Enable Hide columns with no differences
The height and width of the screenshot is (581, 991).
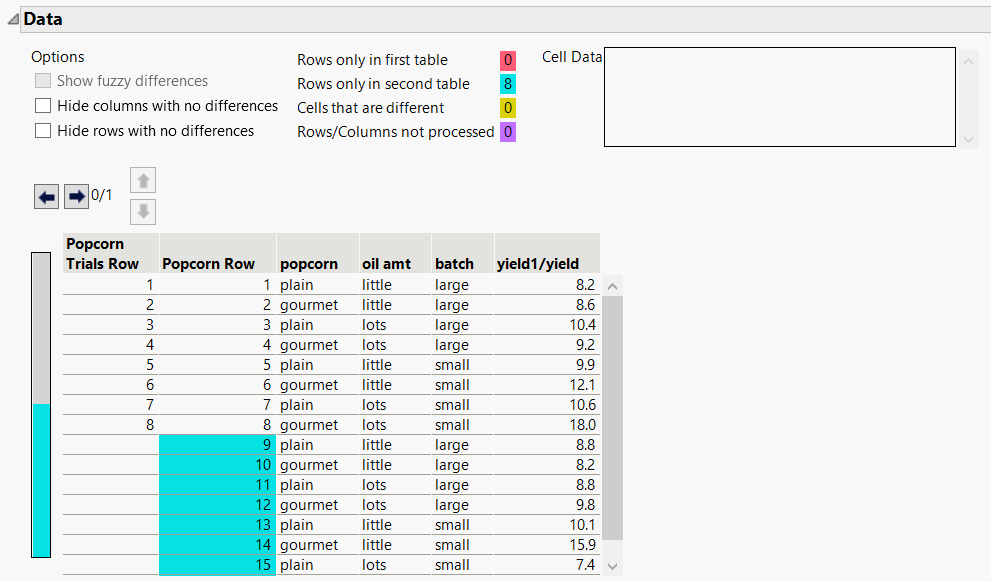pos(43,106)
